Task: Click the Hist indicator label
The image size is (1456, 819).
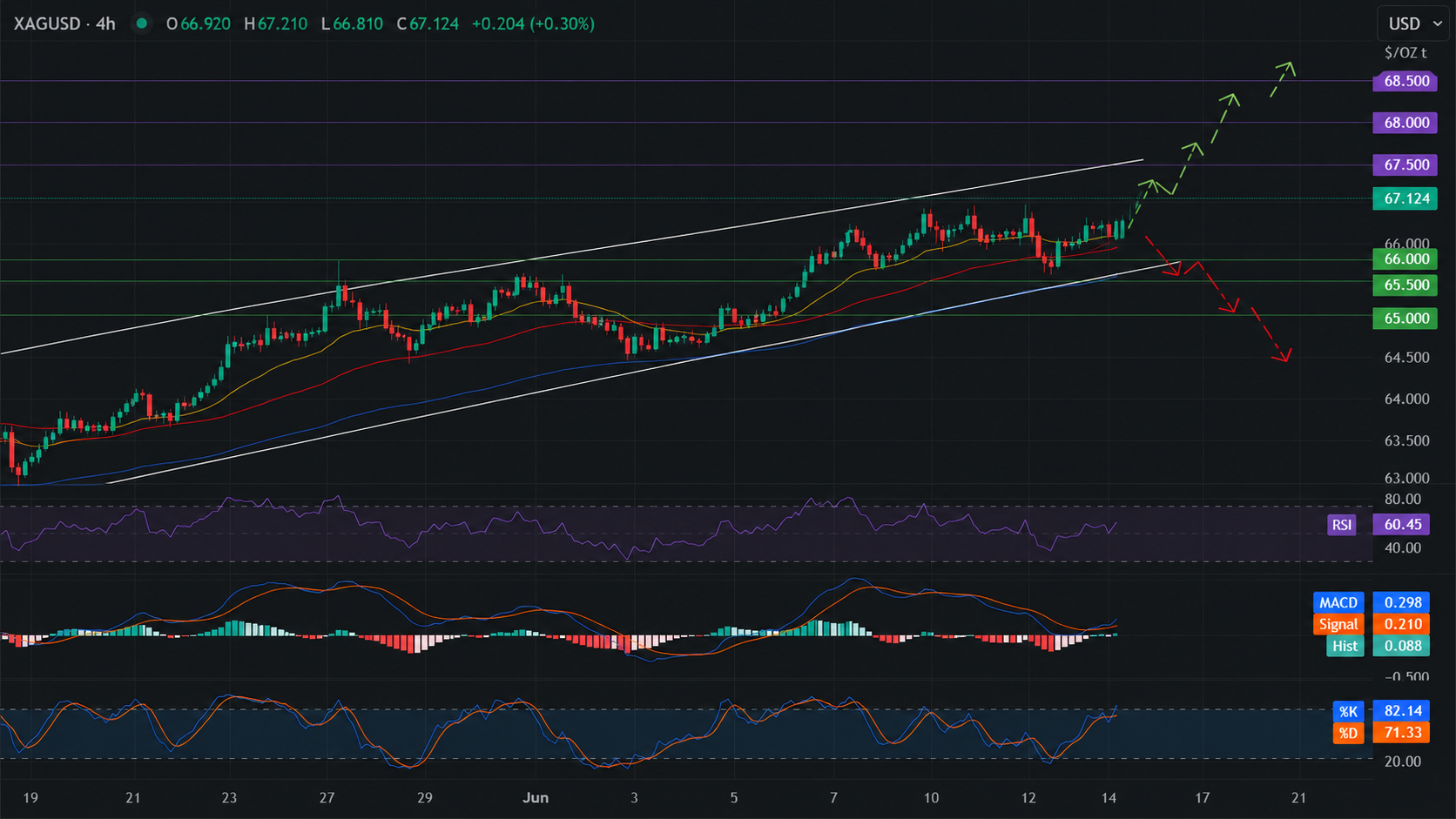Action: pyautogui.click(x=1345, y=646)
